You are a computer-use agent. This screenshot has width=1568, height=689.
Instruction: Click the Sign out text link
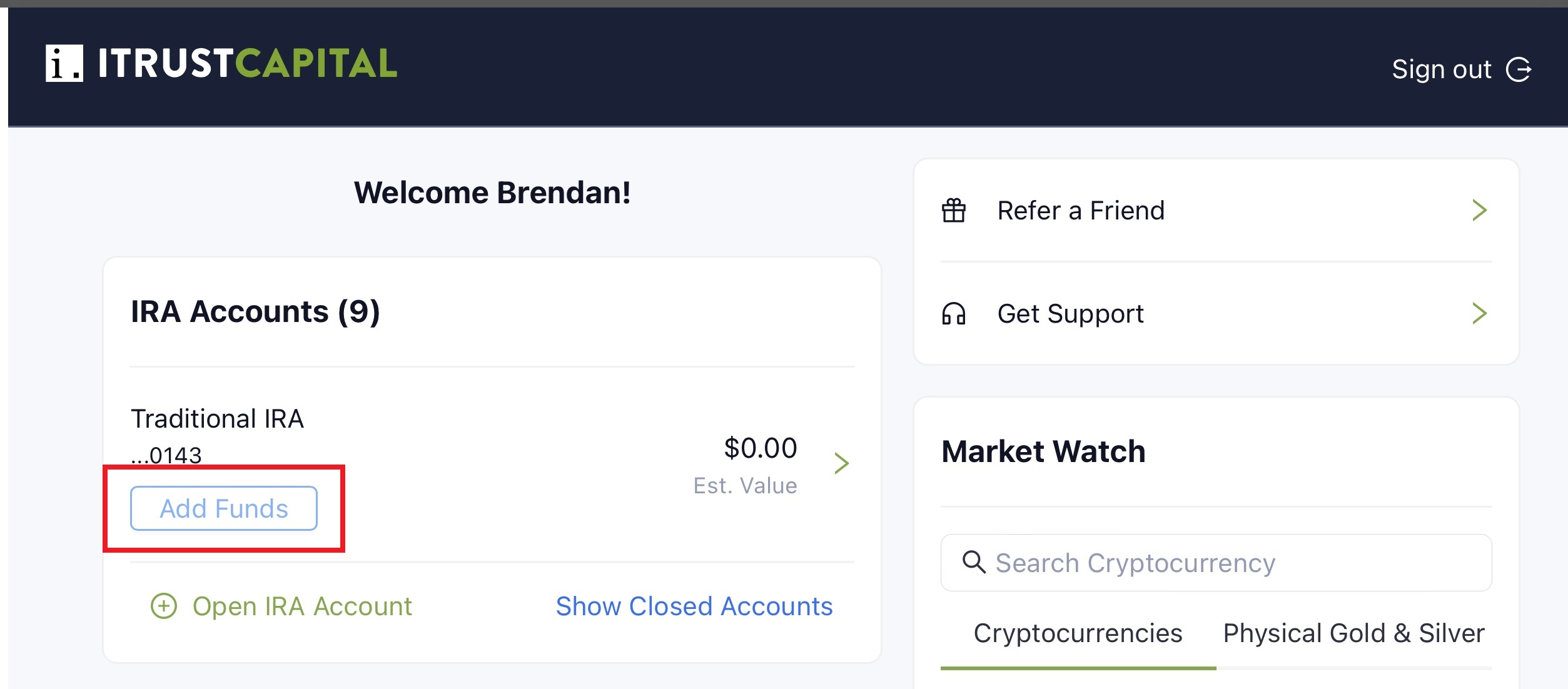coord(1441,69)
